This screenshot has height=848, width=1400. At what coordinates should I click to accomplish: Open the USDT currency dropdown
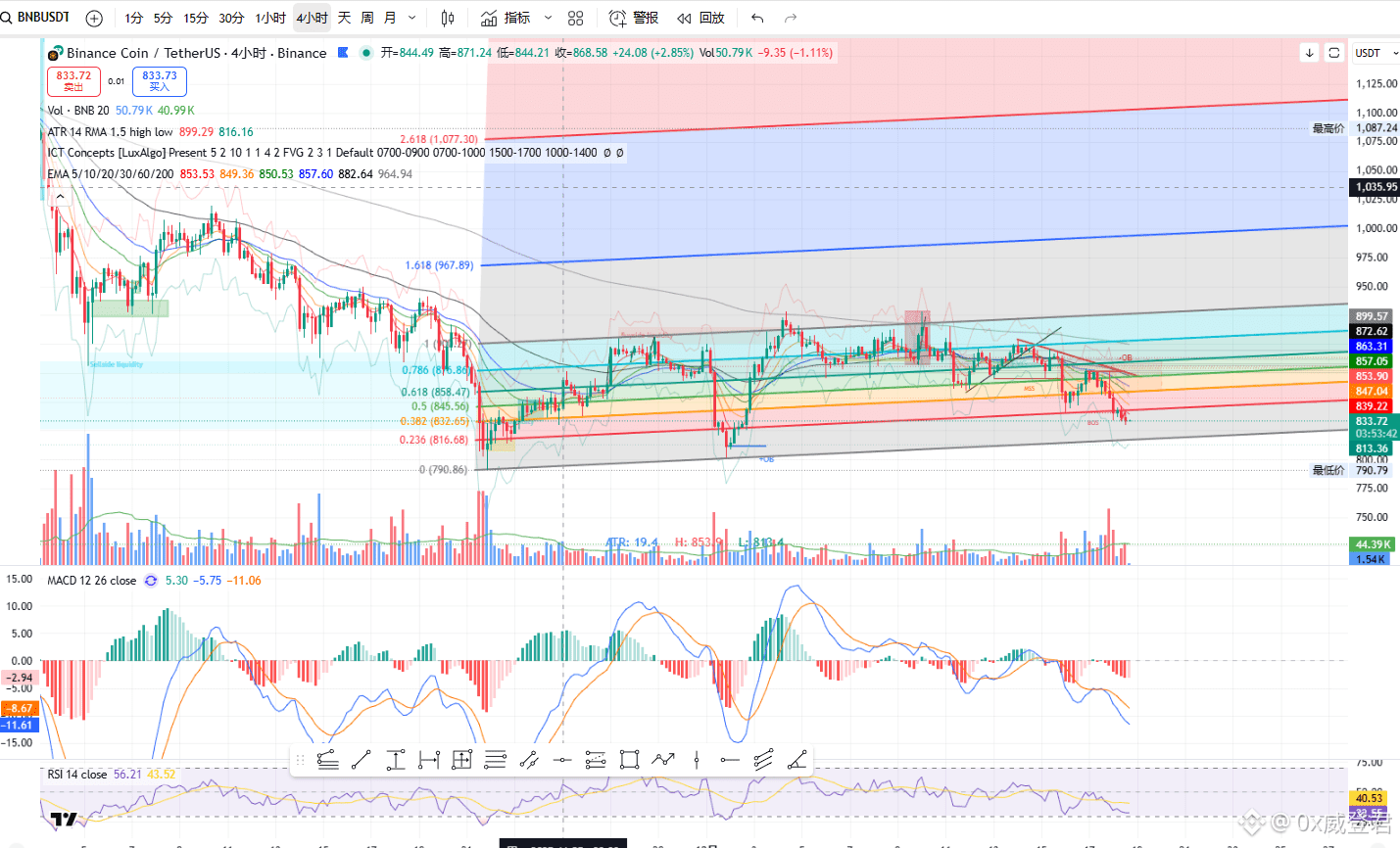(1375, 53)
